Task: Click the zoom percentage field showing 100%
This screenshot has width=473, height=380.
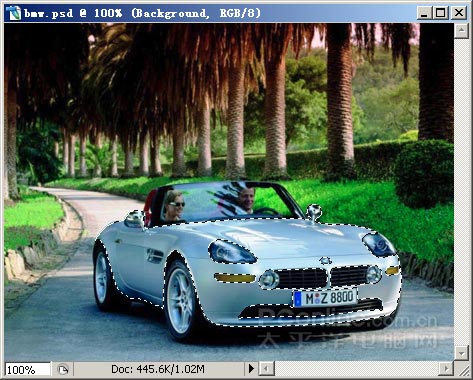Action: tap(28, 369)
